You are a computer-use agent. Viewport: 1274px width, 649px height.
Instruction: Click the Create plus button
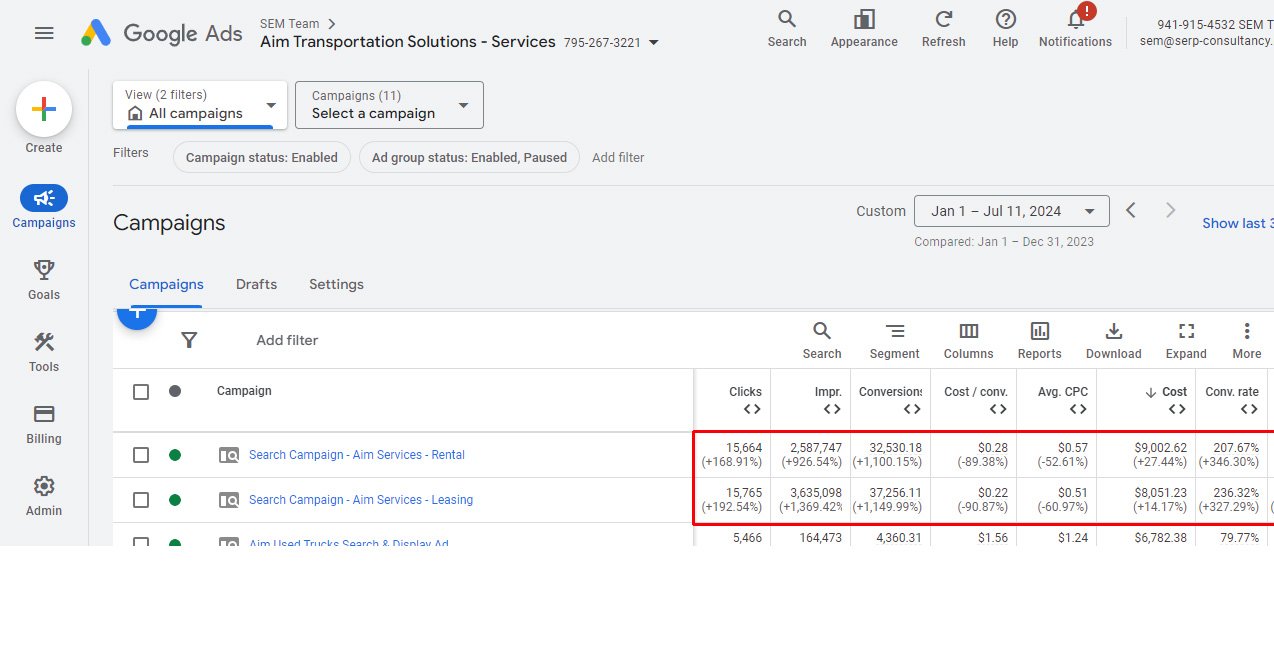(x=44, y=109)
